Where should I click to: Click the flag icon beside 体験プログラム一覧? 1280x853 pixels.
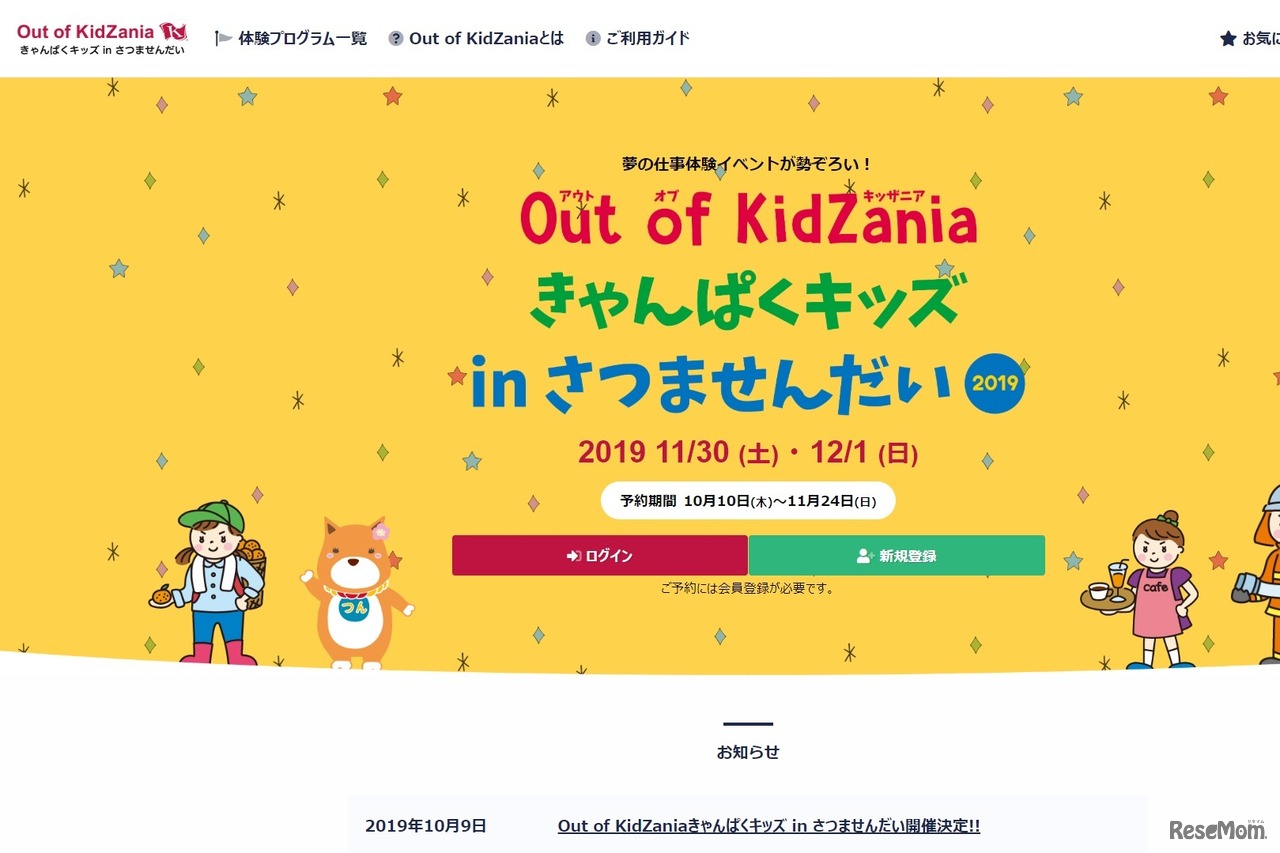click(x=221, y=38)
